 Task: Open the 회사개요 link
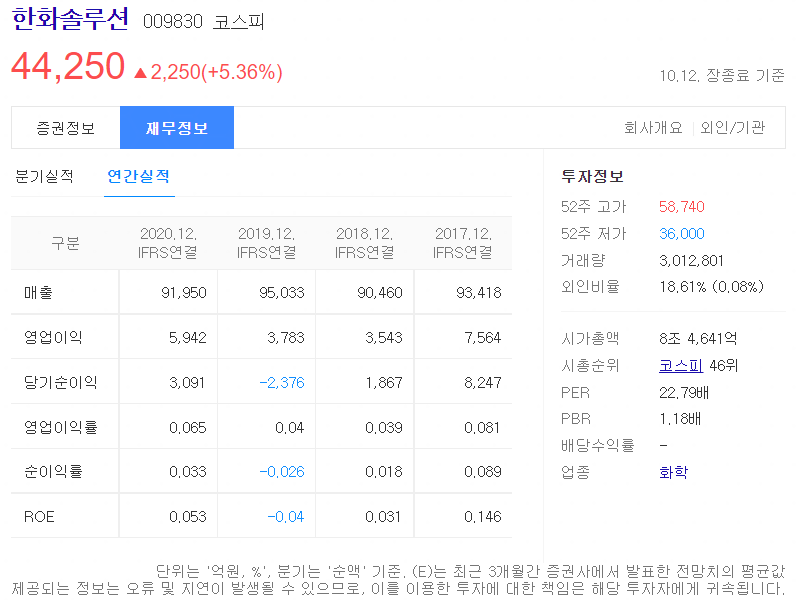(653, 128)
